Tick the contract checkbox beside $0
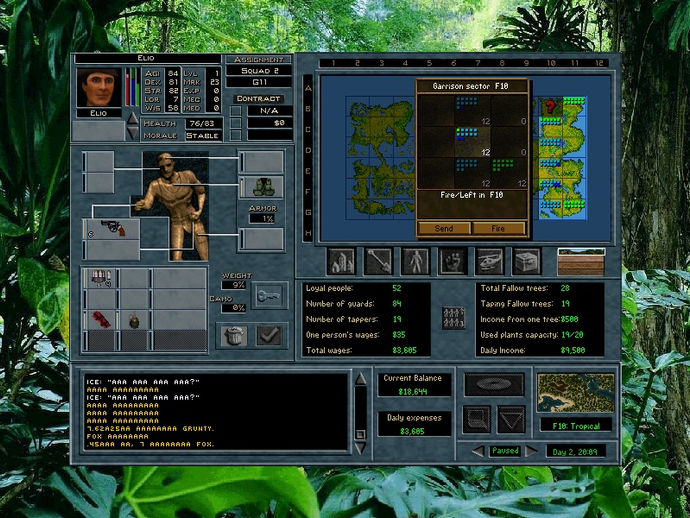 pyautogui.click(x=236, y=123)
